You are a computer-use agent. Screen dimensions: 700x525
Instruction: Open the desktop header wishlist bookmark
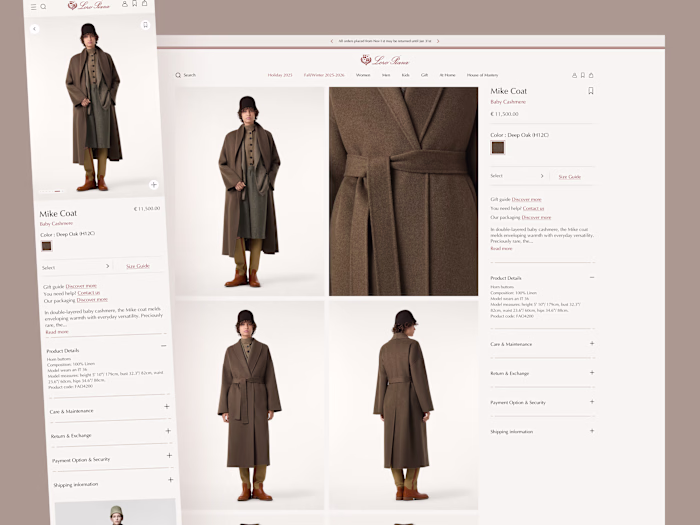pyautogui.click(x=583, y=75)
